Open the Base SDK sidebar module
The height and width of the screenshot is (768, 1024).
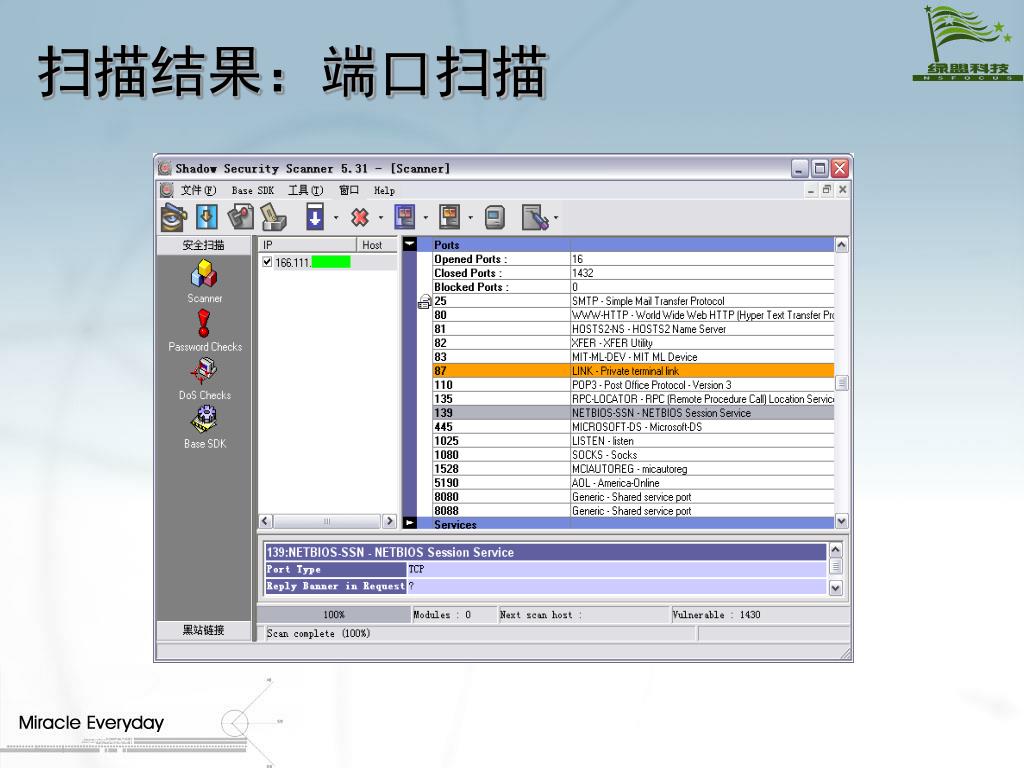point(204,428)
